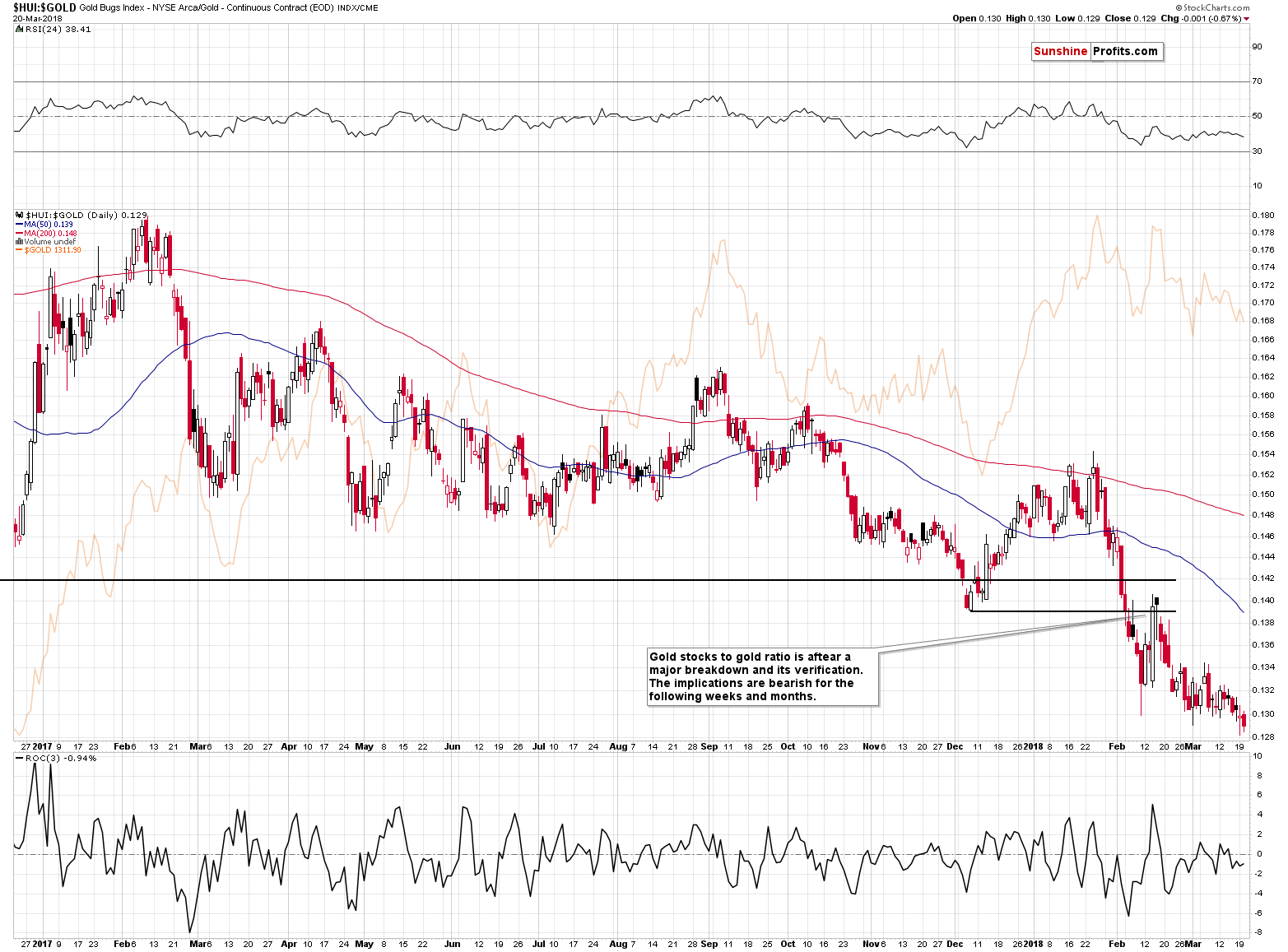Viewport: 1288px width, 952px height.
Task: Click the StockCharts.com copyright link
Action: coord(1213,7)
